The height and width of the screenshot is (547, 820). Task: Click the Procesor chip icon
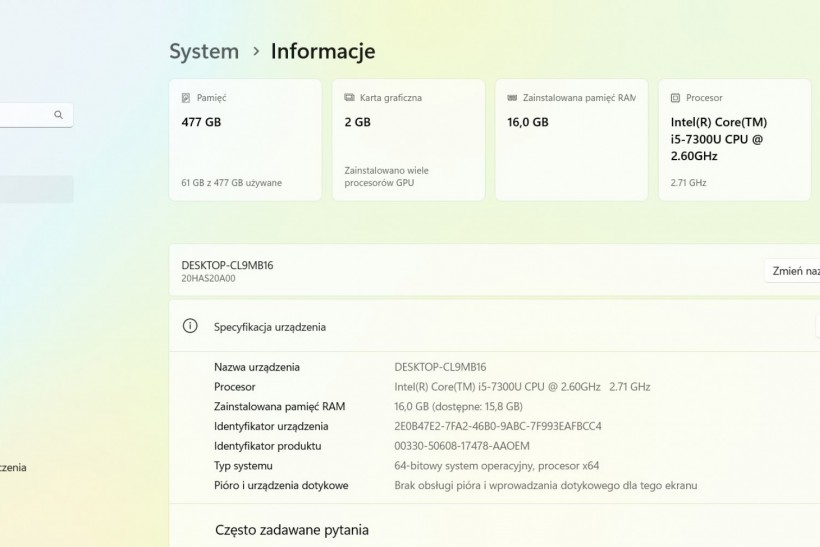coord(675,98)
